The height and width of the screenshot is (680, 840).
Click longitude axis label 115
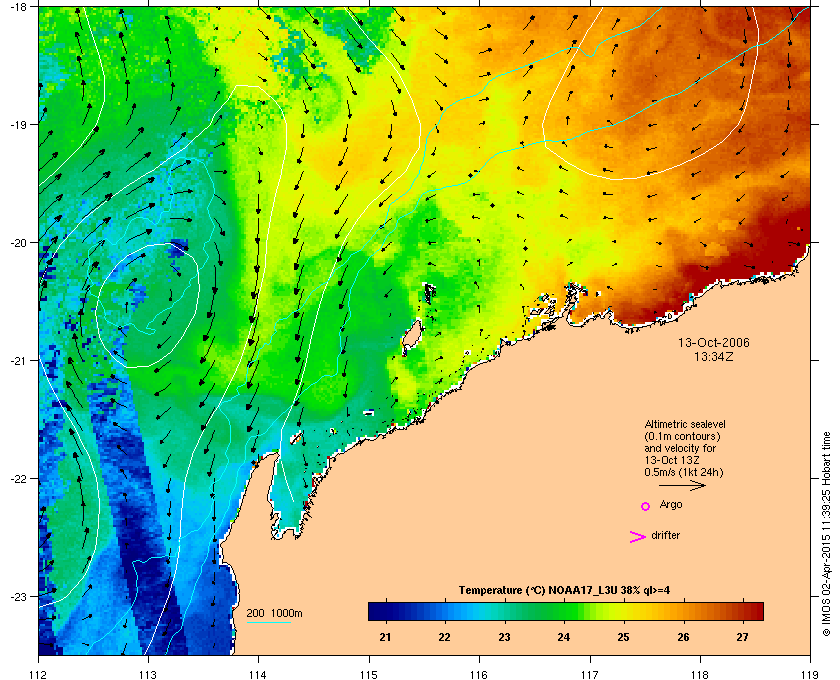[x=369, y=675]
